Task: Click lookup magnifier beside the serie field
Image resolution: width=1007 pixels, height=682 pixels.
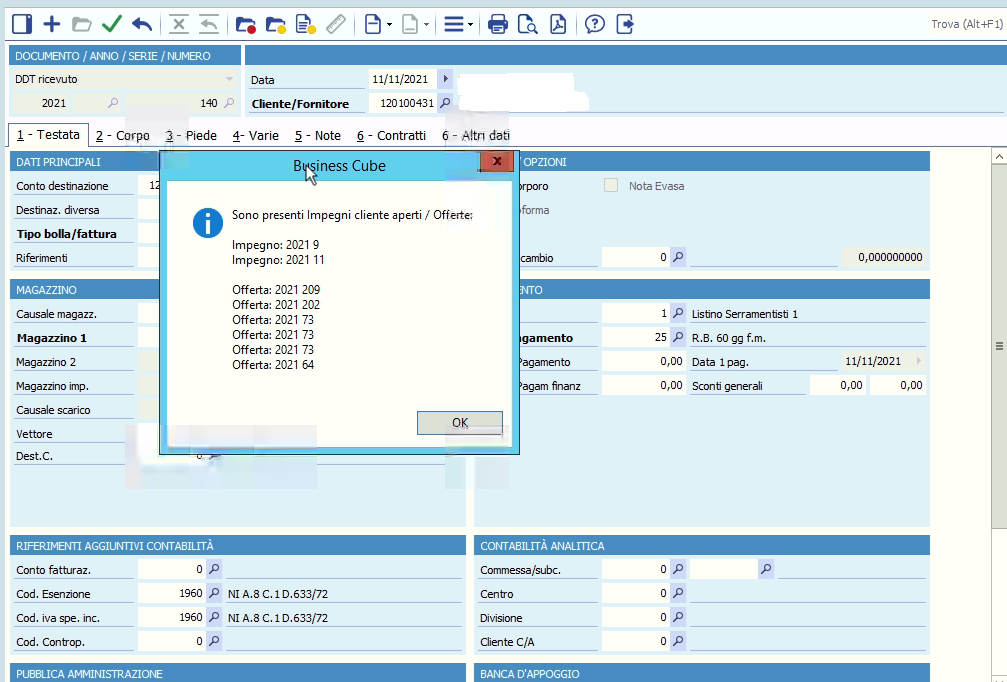Action: click(113, 103)
